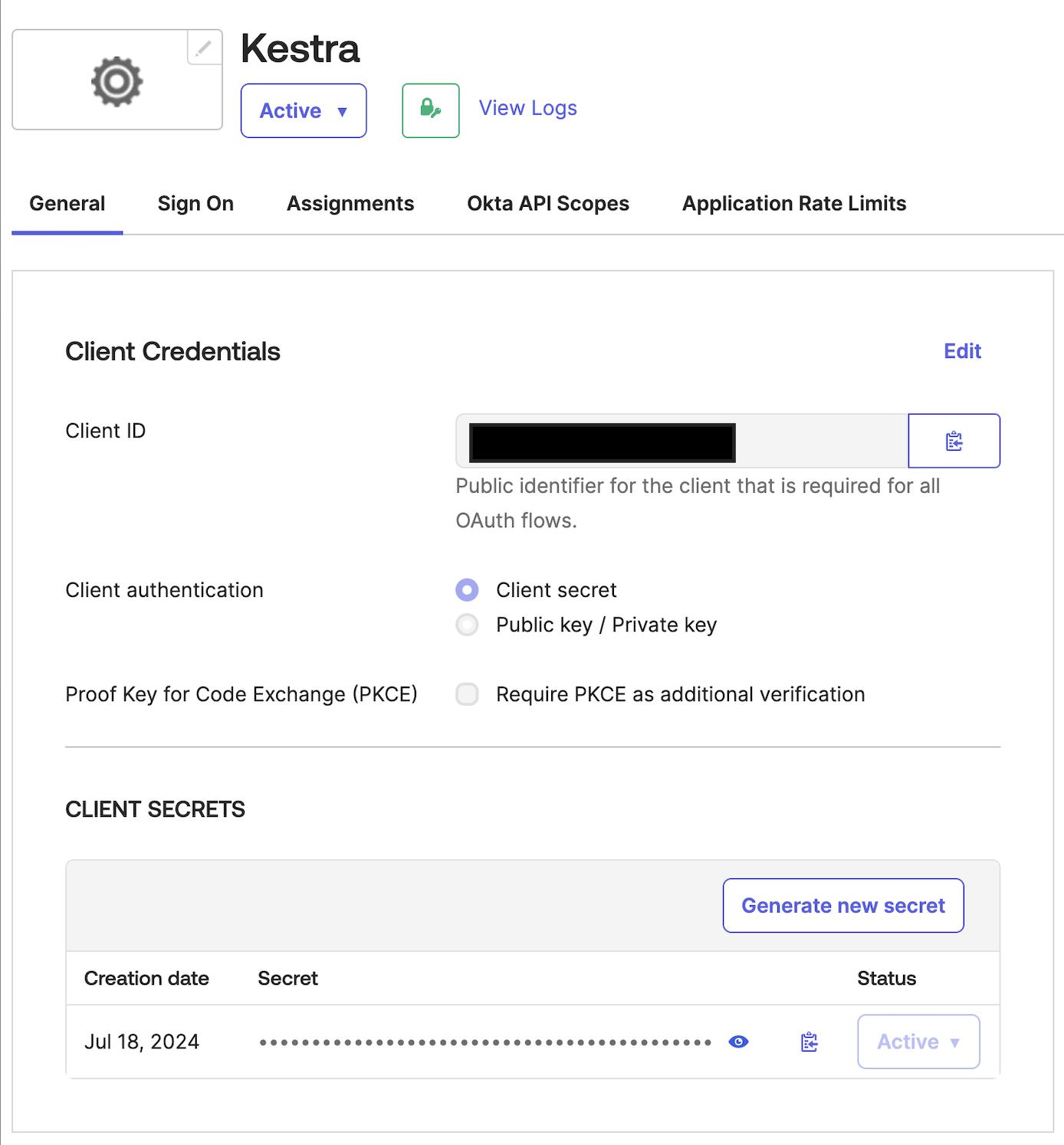This screenshot has height=1145, width=1064.
Task: Click the Generate new secret button
Action: pos(843,906)
